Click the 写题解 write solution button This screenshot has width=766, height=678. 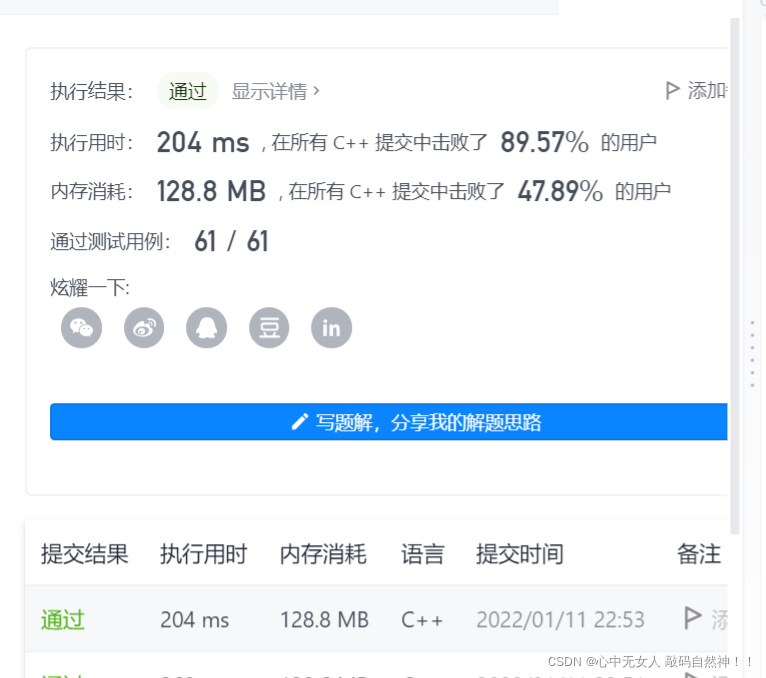point(388,422)
